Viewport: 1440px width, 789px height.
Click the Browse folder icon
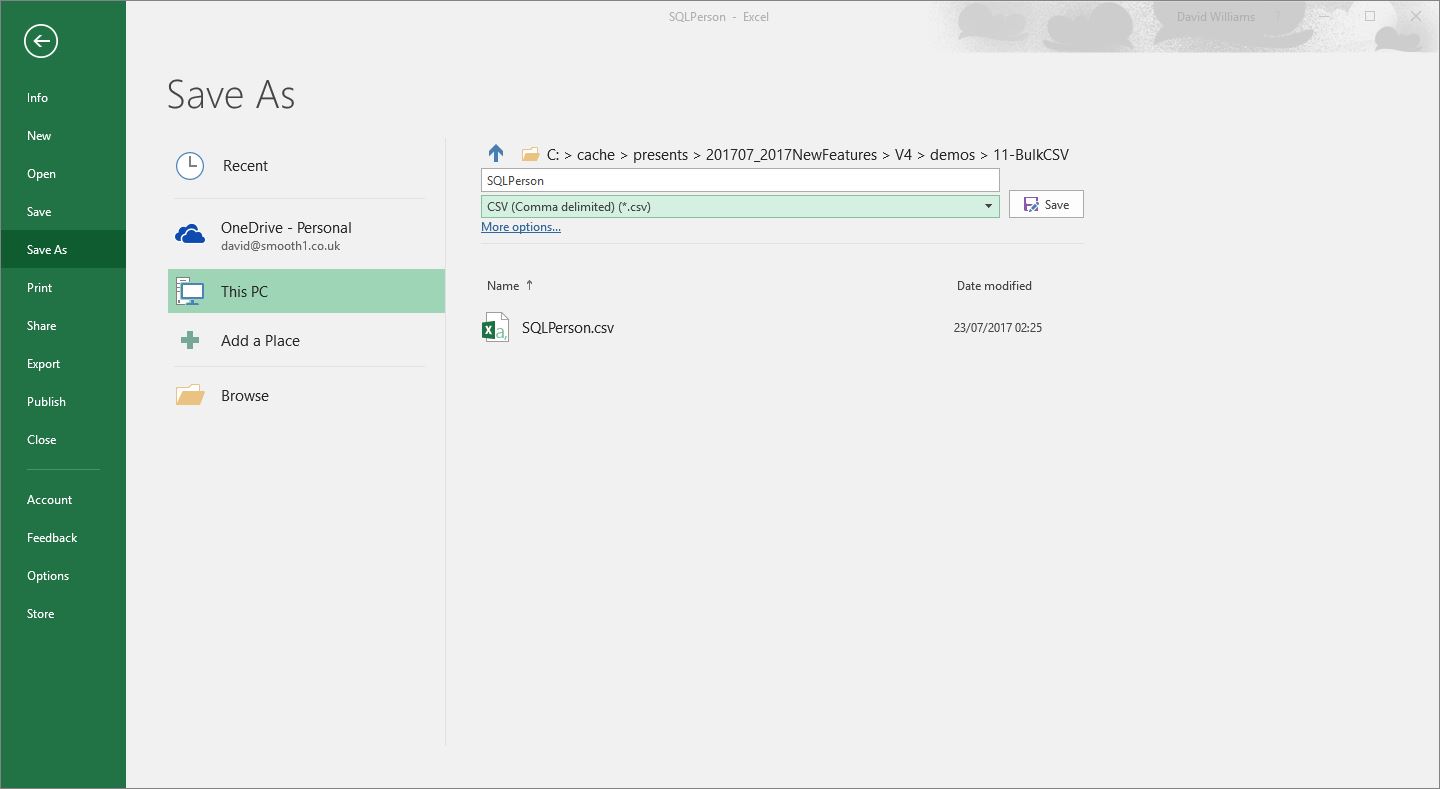click(x=190, y=396)
